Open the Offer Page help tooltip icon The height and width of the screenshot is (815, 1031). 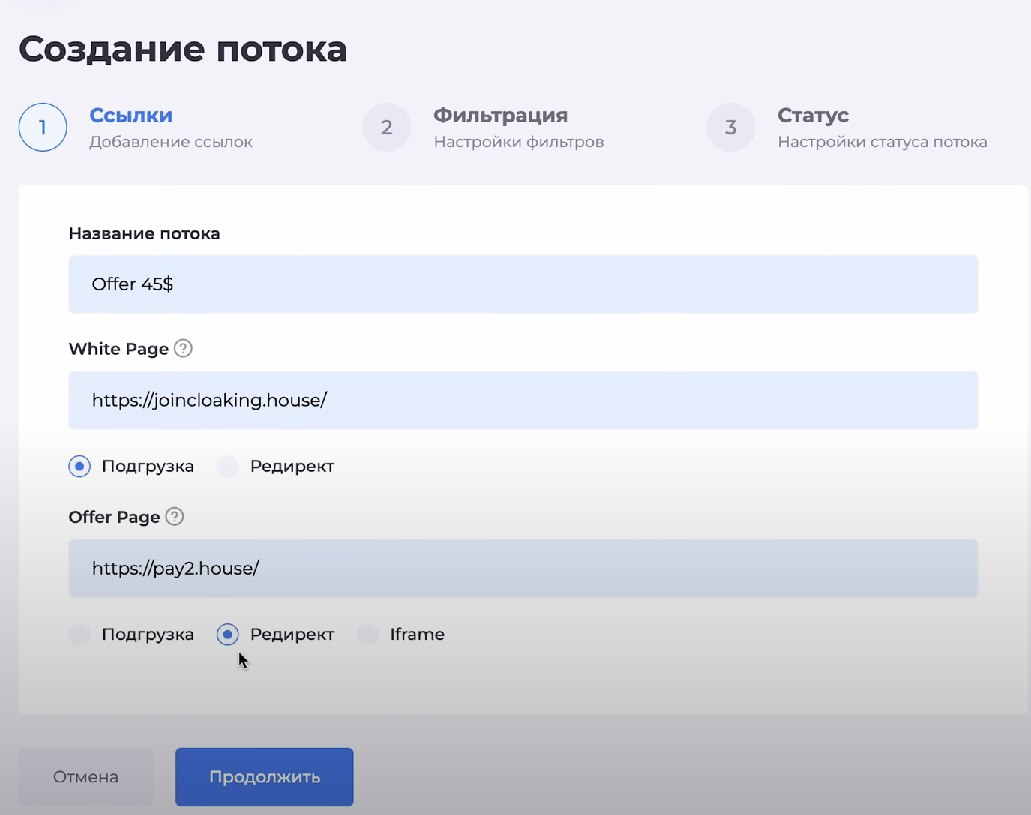point(175,517)
